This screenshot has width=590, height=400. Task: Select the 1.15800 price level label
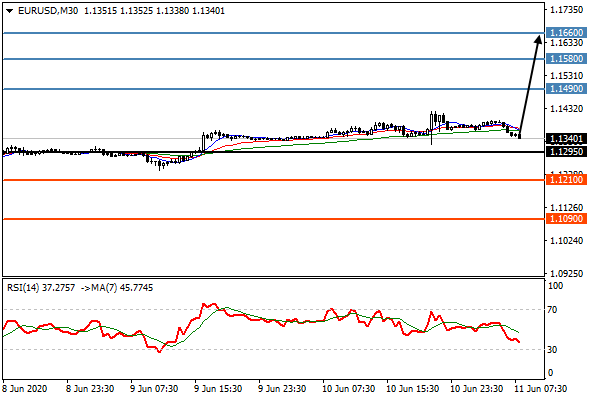pyautogui.click(x=566, y=59)
